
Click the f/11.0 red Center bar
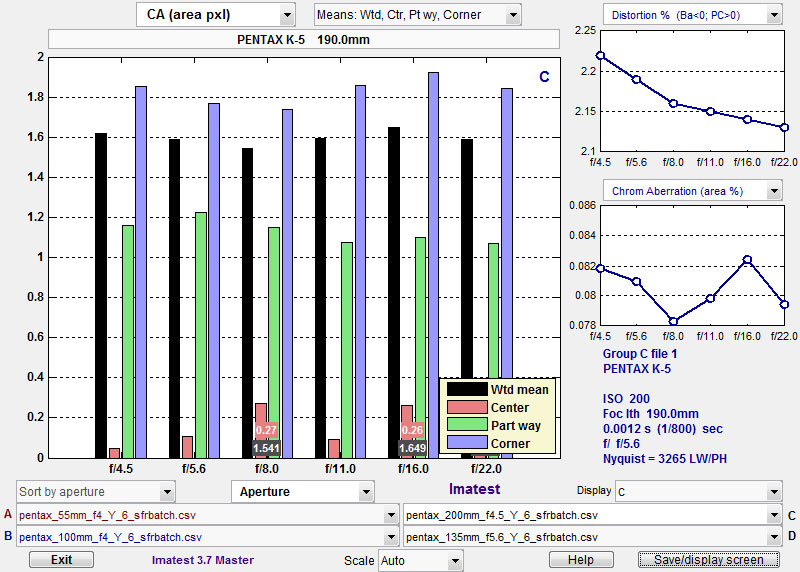334,449
